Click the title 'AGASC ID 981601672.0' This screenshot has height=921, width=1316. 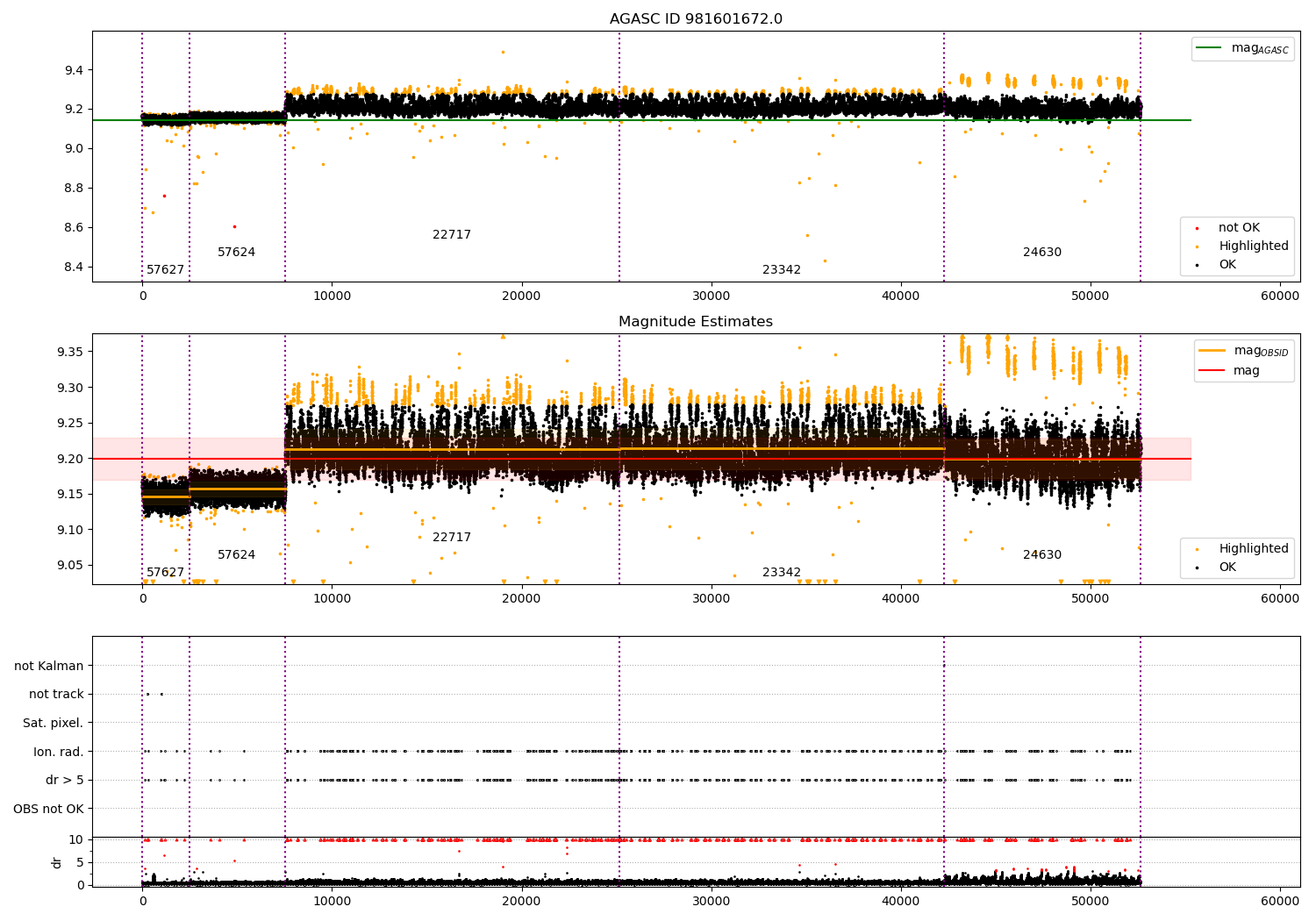click(696, 19)
